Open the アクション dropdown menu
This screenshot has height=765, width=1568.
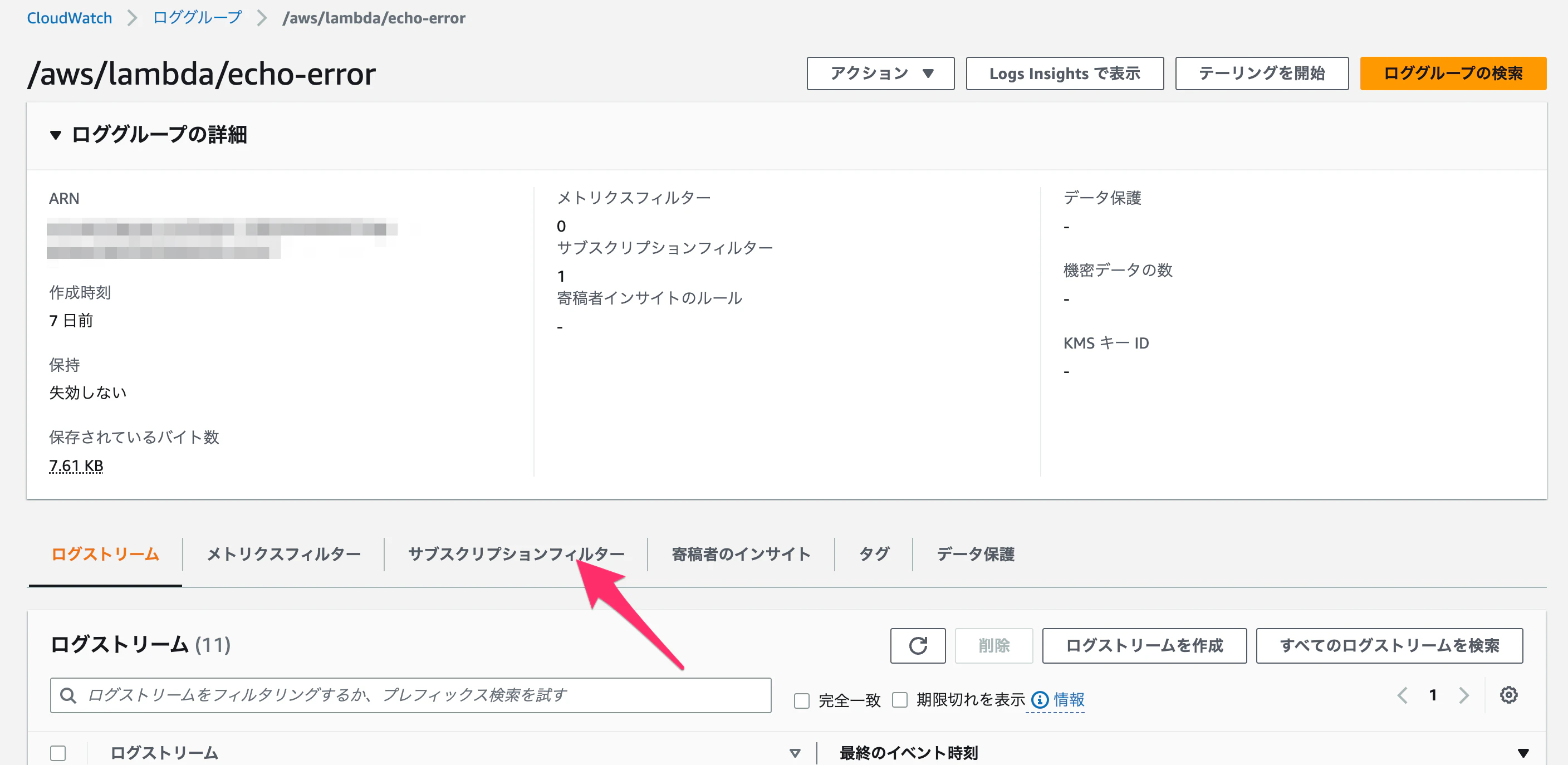click(880, 73)
